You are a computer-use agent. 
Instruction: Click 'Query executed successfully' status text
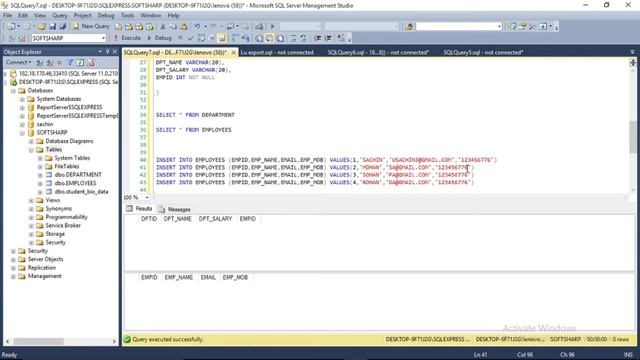tap(167, 340)
